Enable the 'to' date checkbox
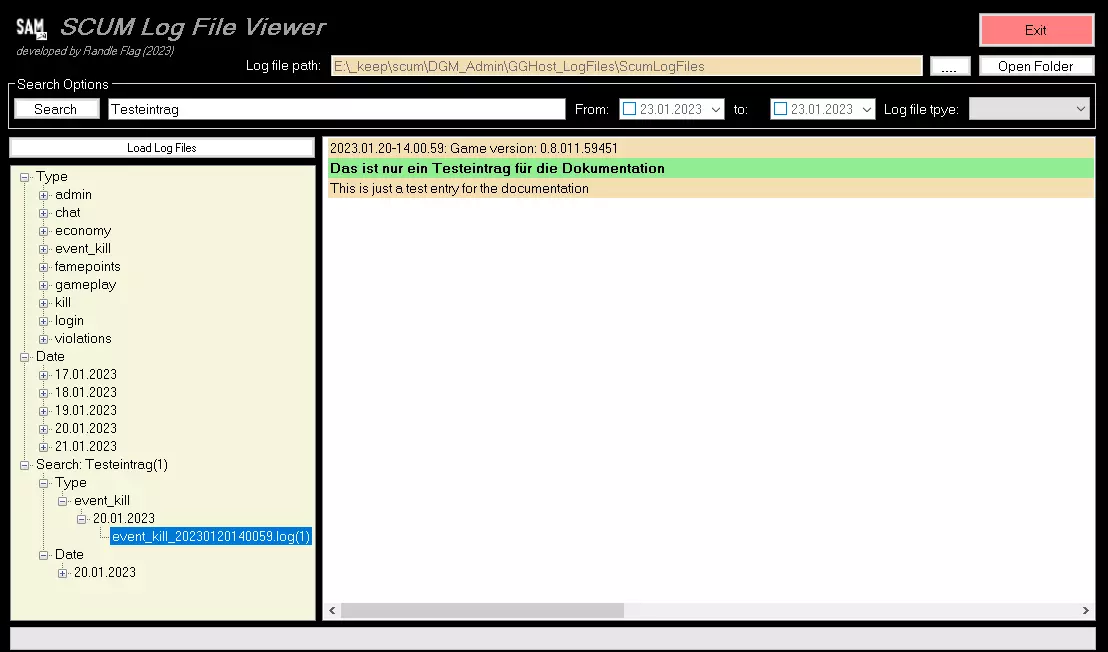 pos(780,109)
